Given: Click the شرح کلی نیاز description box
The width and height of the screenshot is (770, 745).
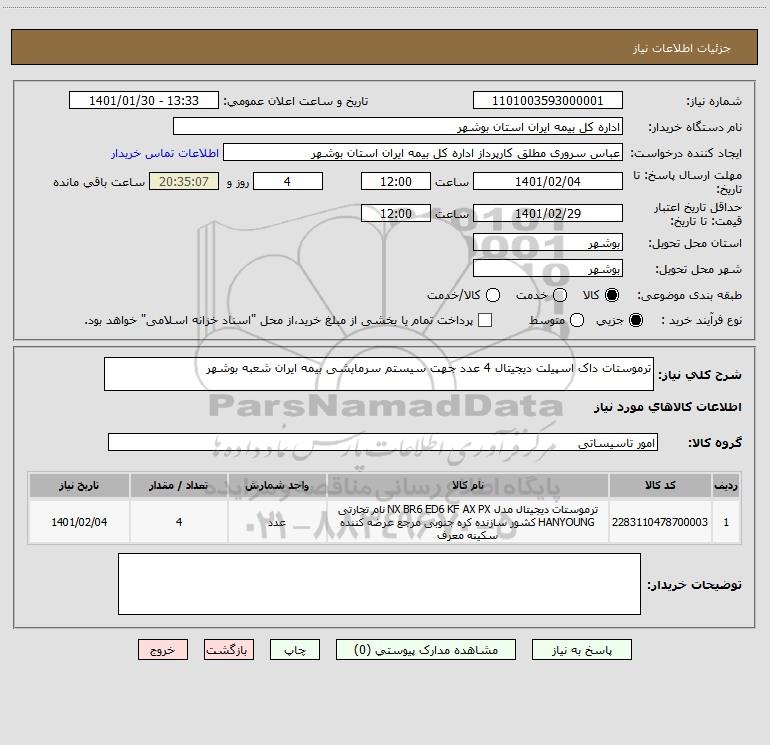Looking at the screenshot, I should click(x=379, y=374).
